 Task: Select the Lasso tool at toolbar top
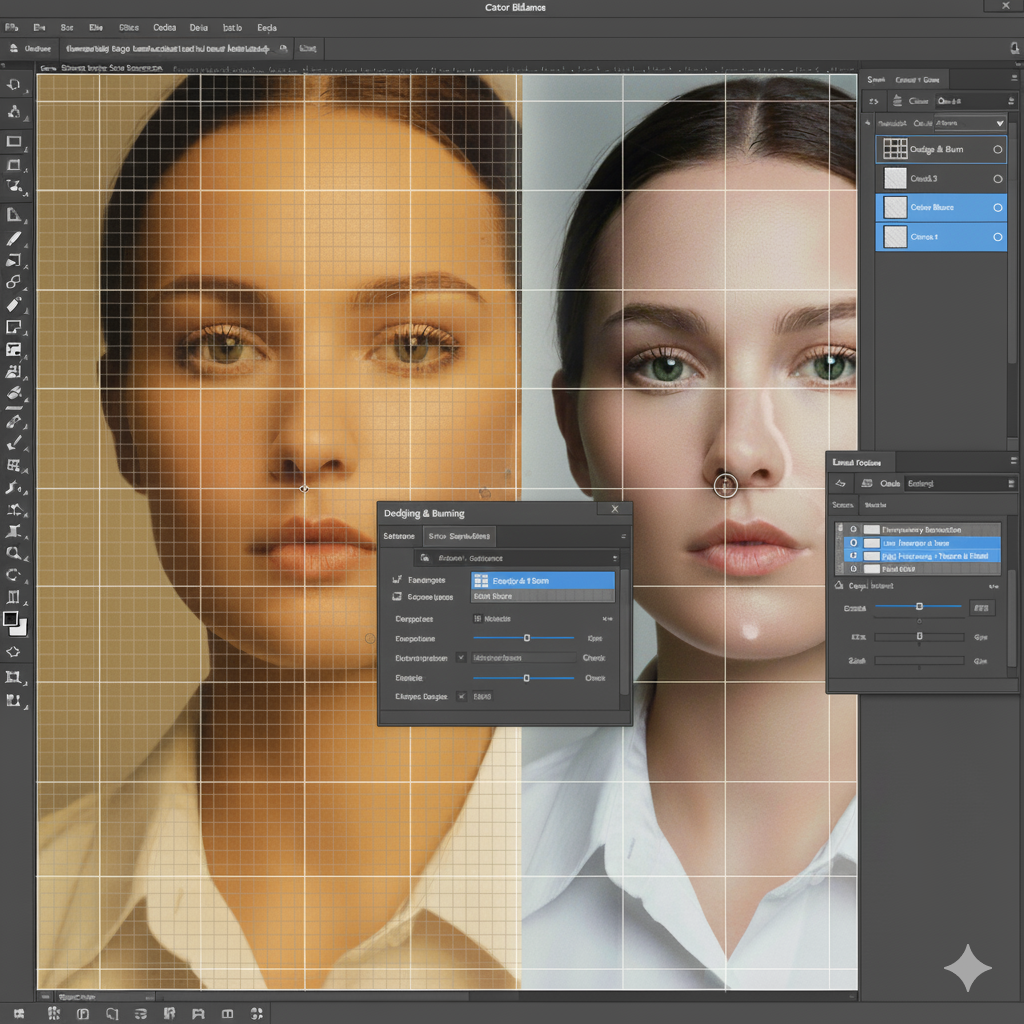click(x=14, y=86)
